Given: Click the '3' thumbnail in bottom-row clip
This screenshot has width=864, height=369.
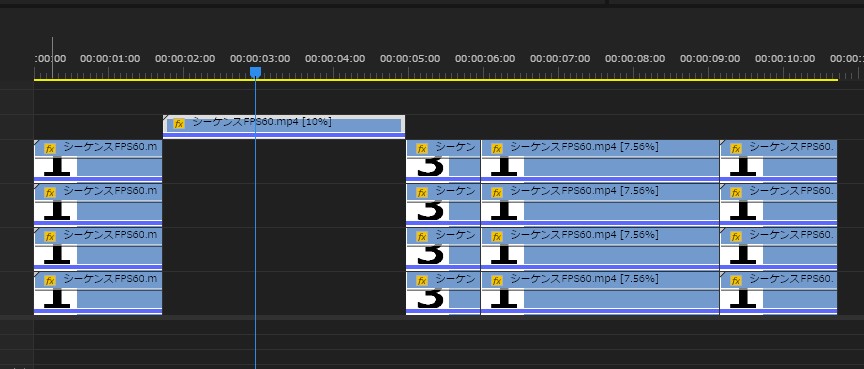Looking at the screenshot, I should click(428, 299).
